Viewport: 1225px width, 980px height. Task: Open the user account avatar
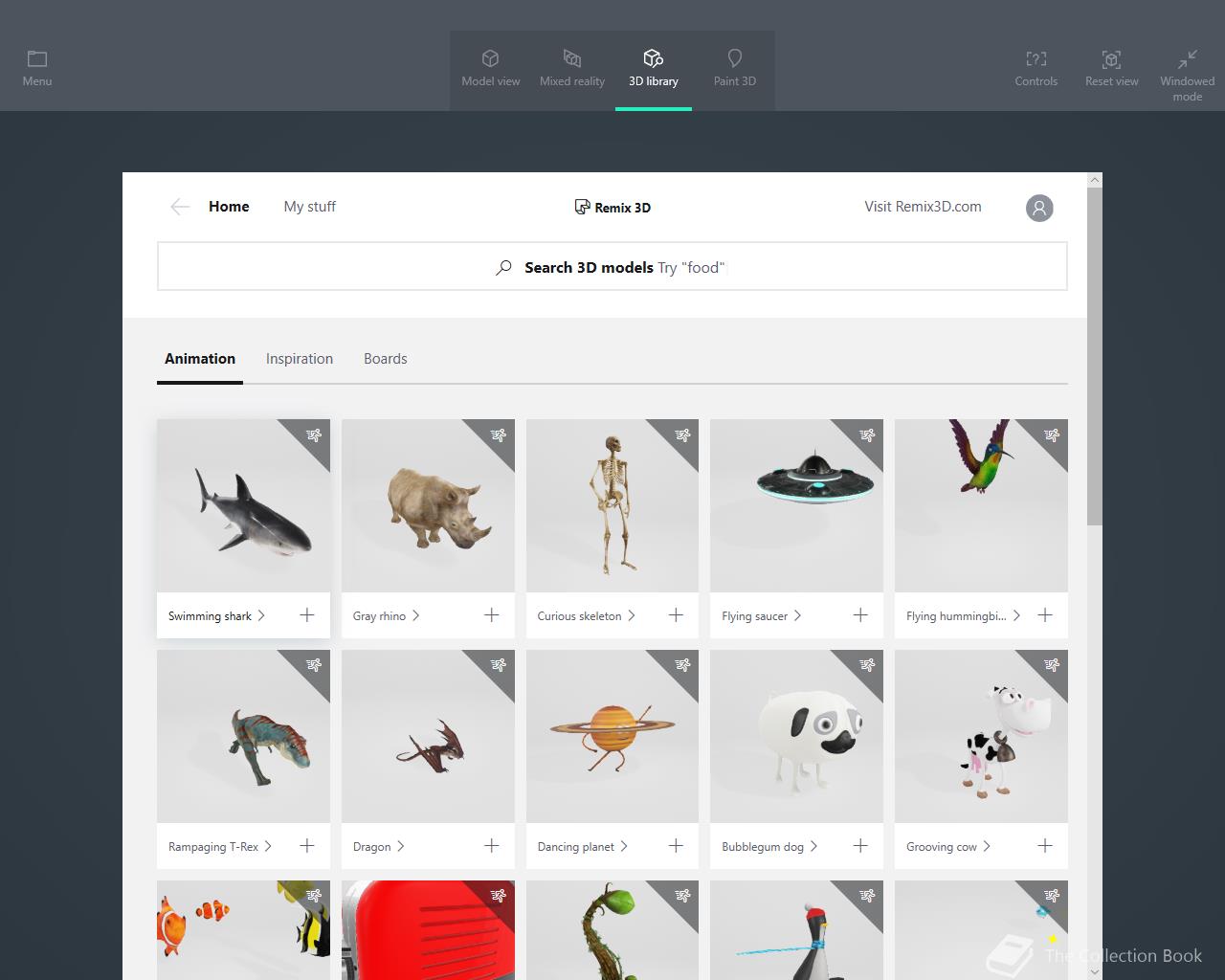pos(1039,208)
